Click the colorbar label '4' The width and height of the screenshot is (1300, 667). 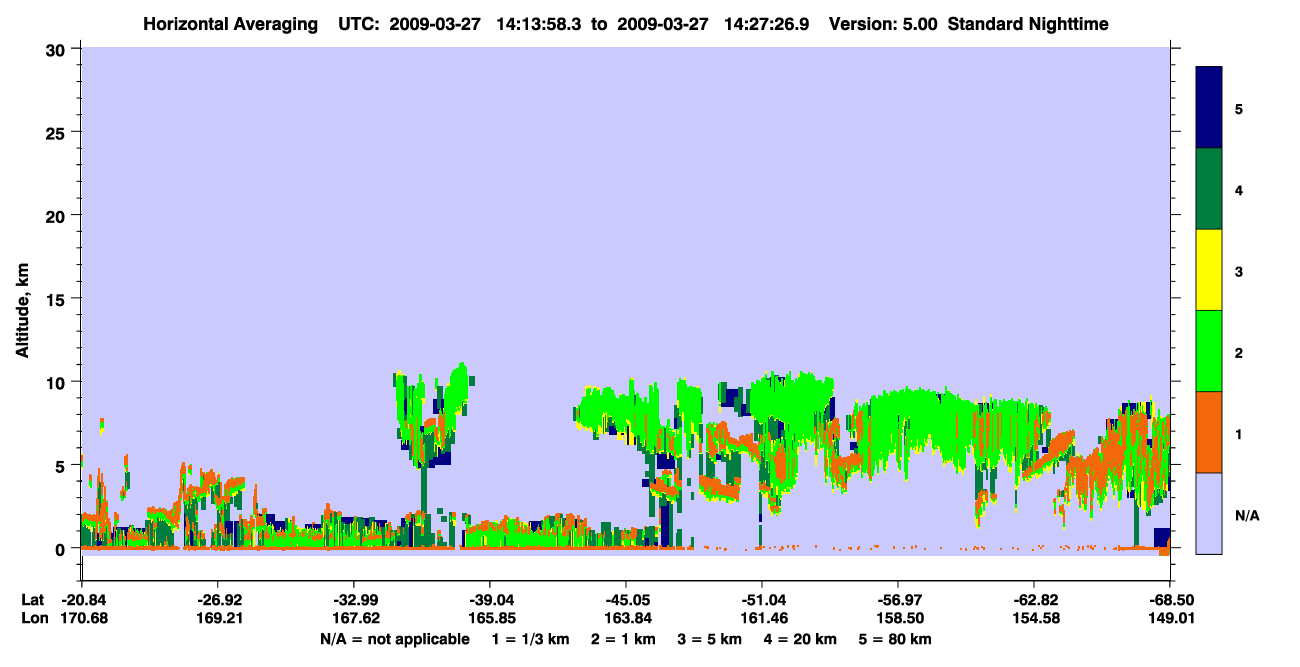pyautogui.click(x=1239, y=190)
